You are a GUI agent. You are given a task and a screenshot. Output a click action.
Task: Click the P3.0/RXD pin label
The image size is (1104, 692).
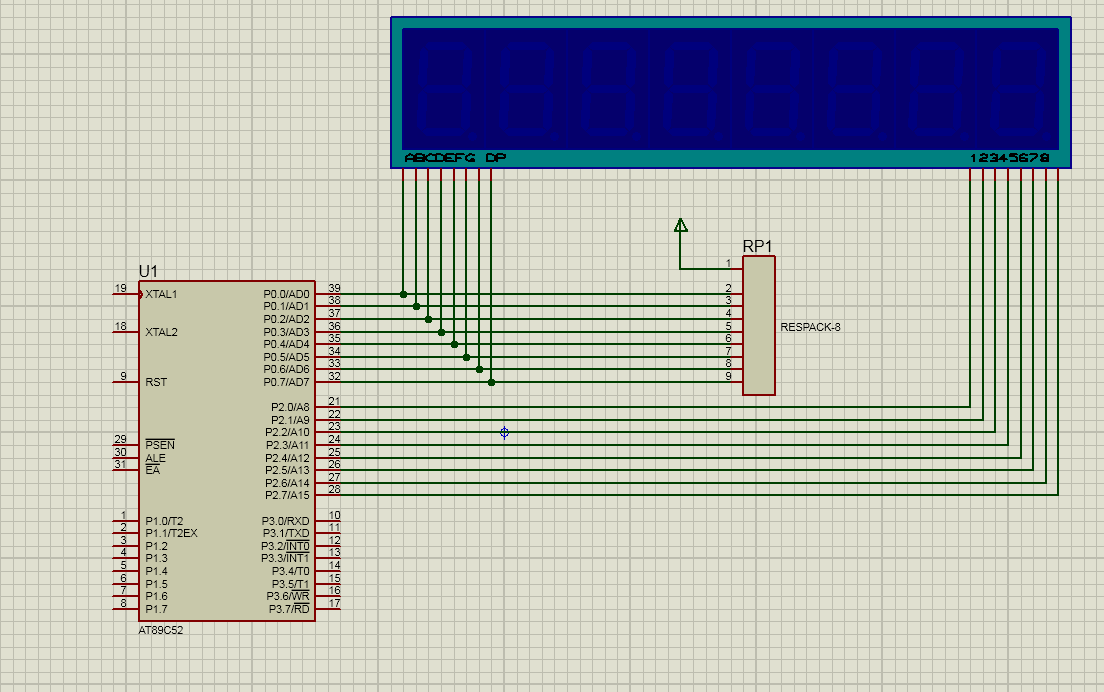tap(285, 521)
